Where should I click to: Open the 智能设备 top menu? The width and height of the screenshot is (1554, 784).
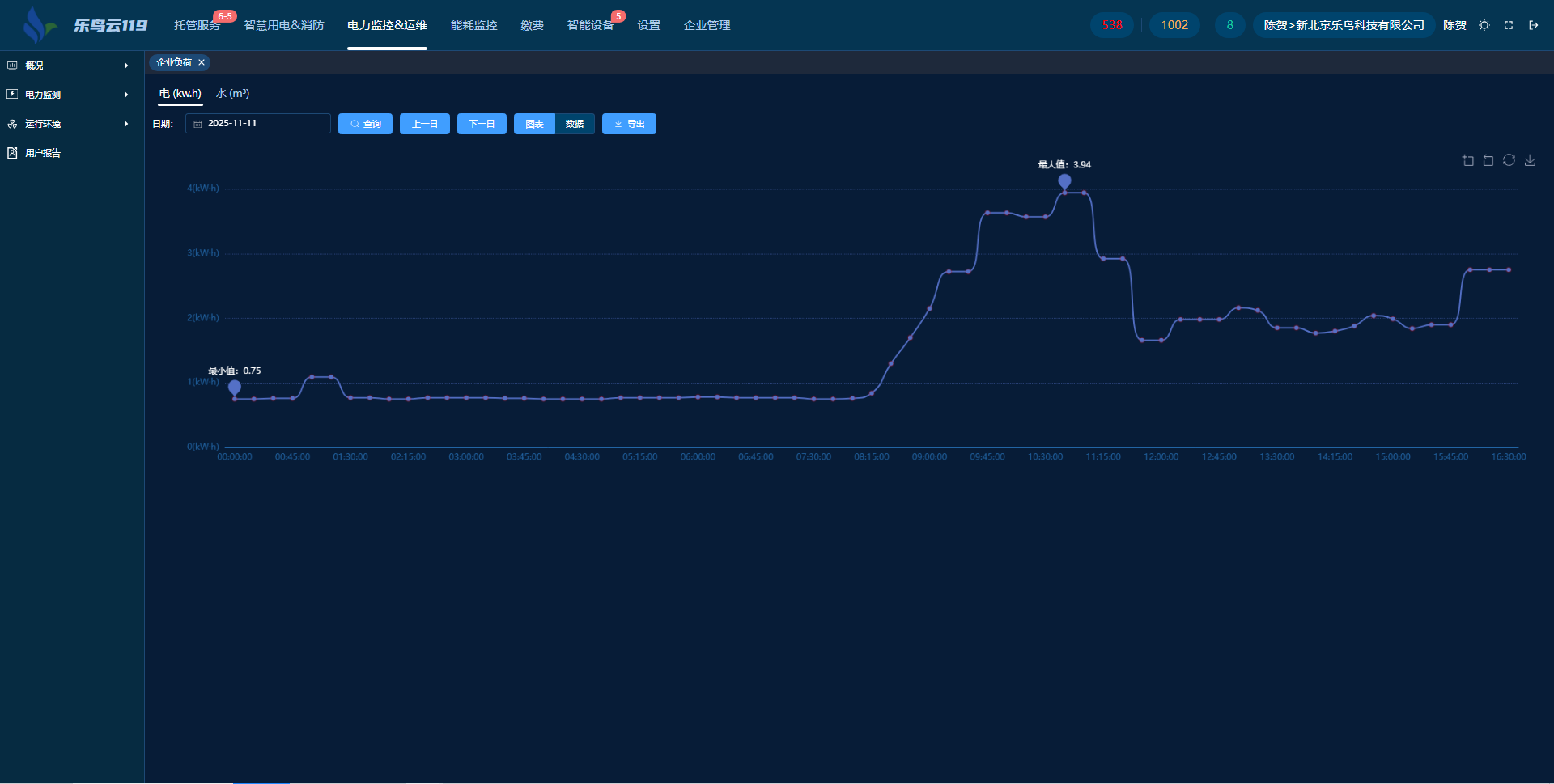(590, 25)
